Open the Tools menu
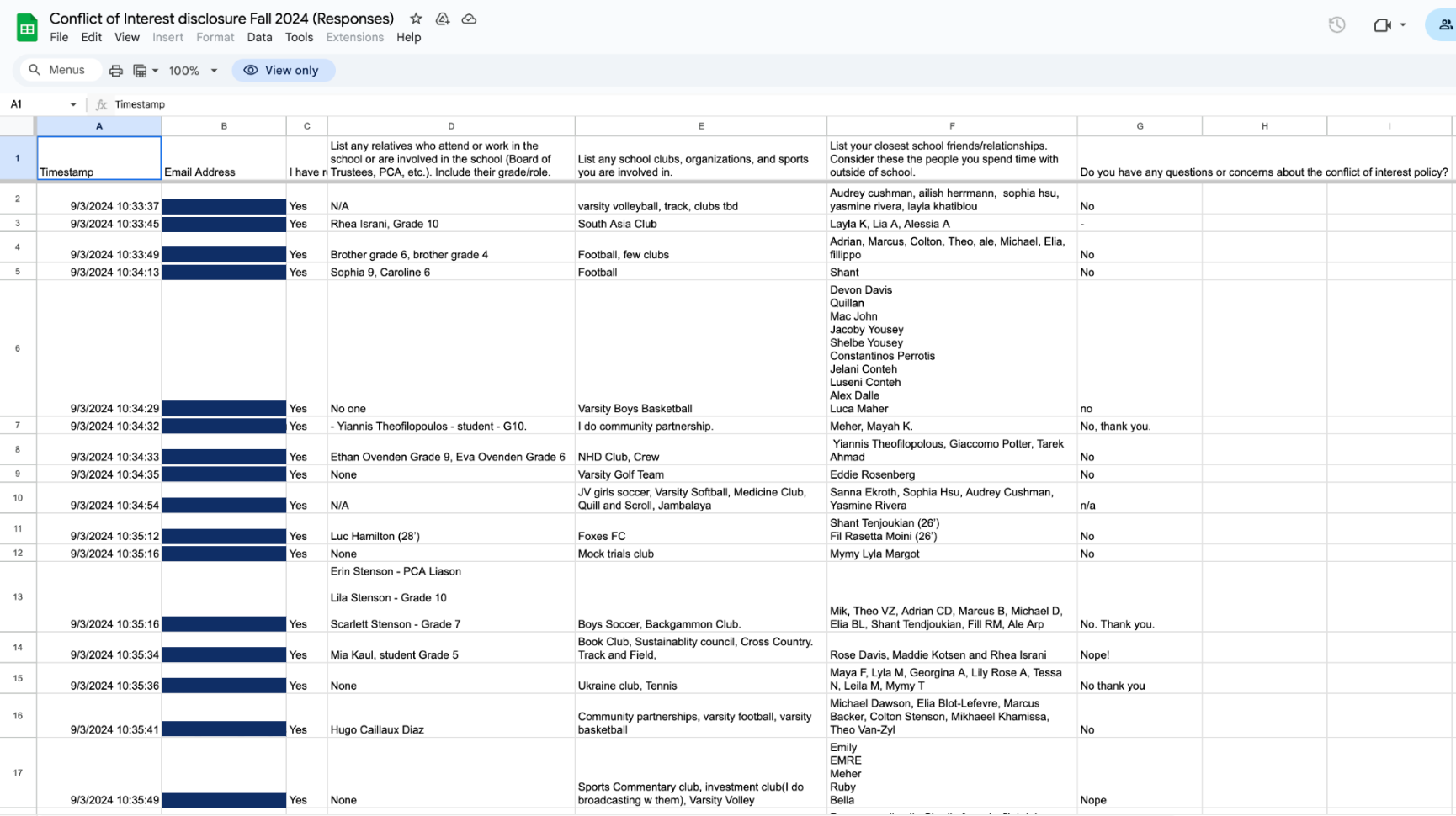 [x=299, y=37]
